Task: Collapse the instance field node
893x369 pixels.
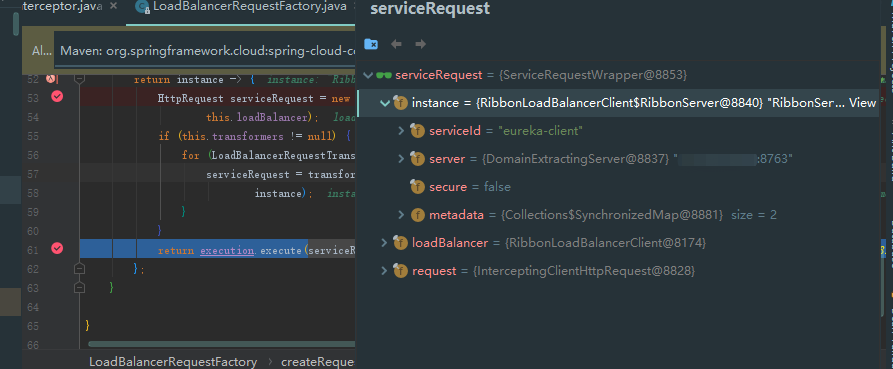Action: 385,103
